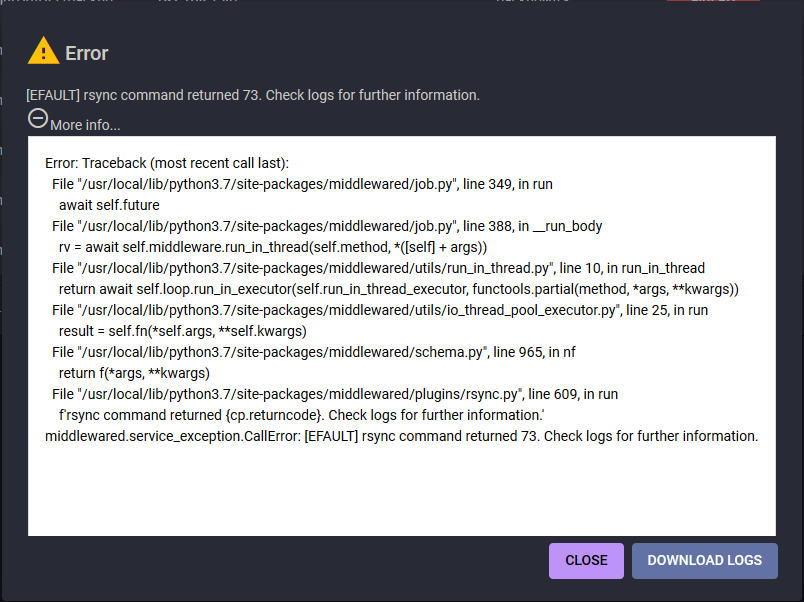Viewport: 804px width, 602px height.
Task: Click the yellow warning triangle icon
Action: click(x=43, y=51)
